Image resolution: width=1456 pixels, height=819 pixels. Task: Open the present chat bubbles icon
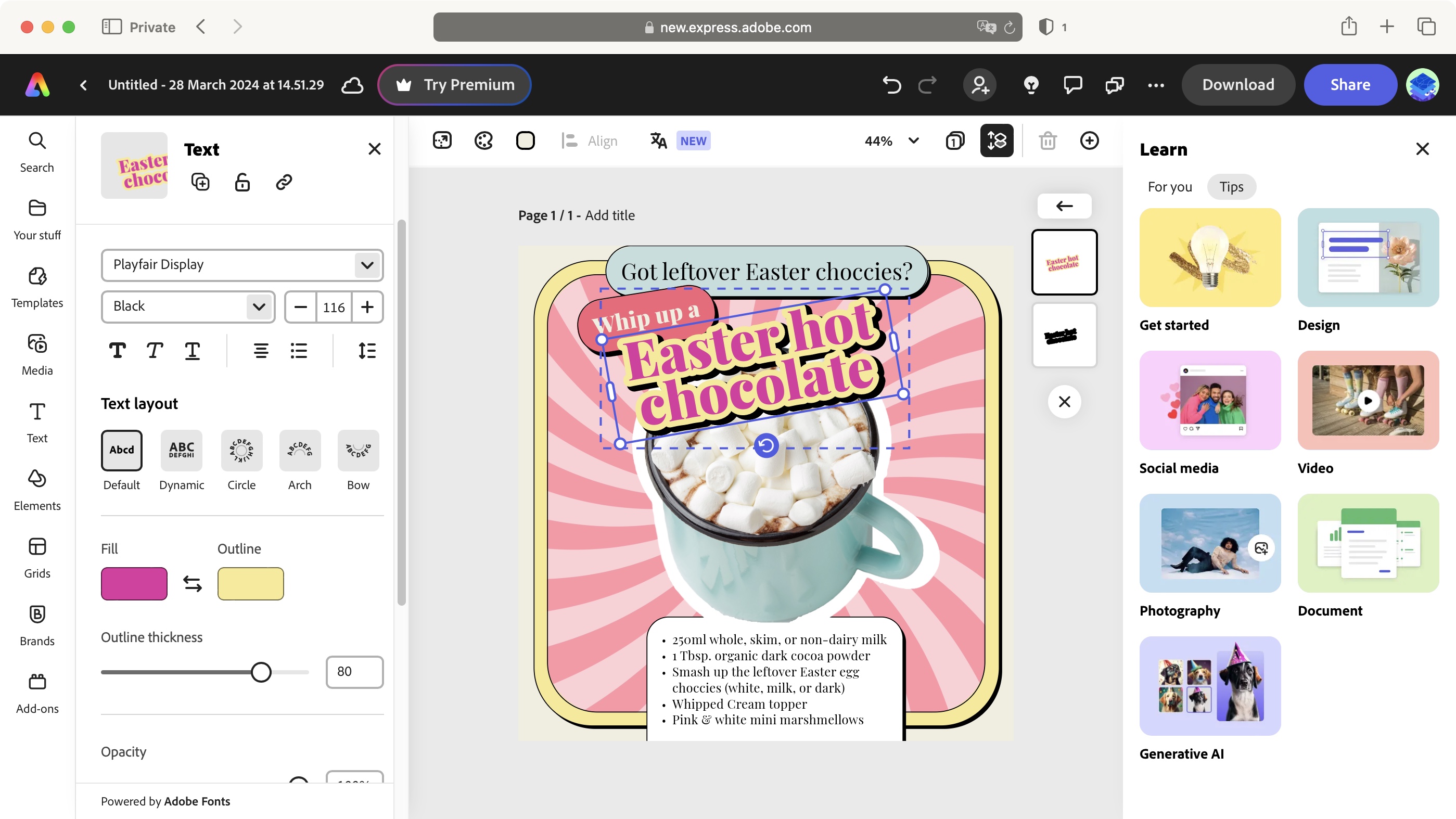[x=1114, y=85]
